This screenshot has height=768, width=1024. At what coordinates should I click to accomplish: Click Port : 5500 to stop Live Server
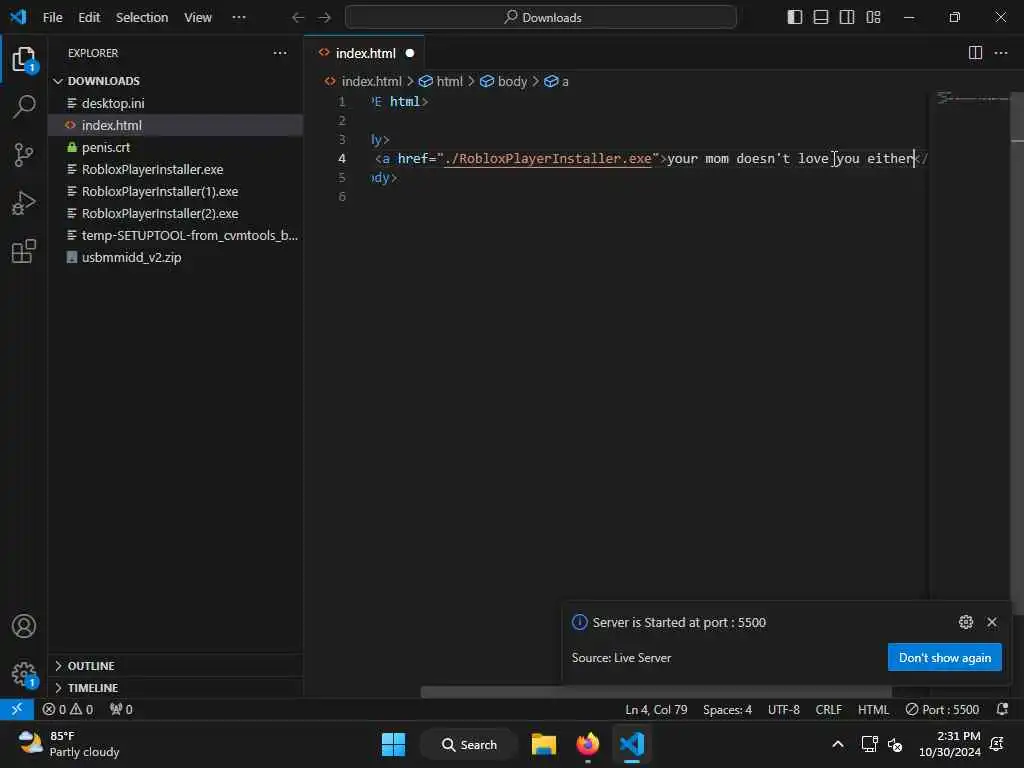942,709
